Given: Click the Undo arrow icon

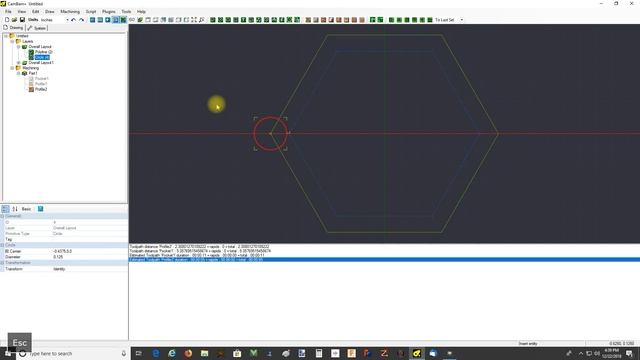Looking at the screenshot, I should click(73, 20).
